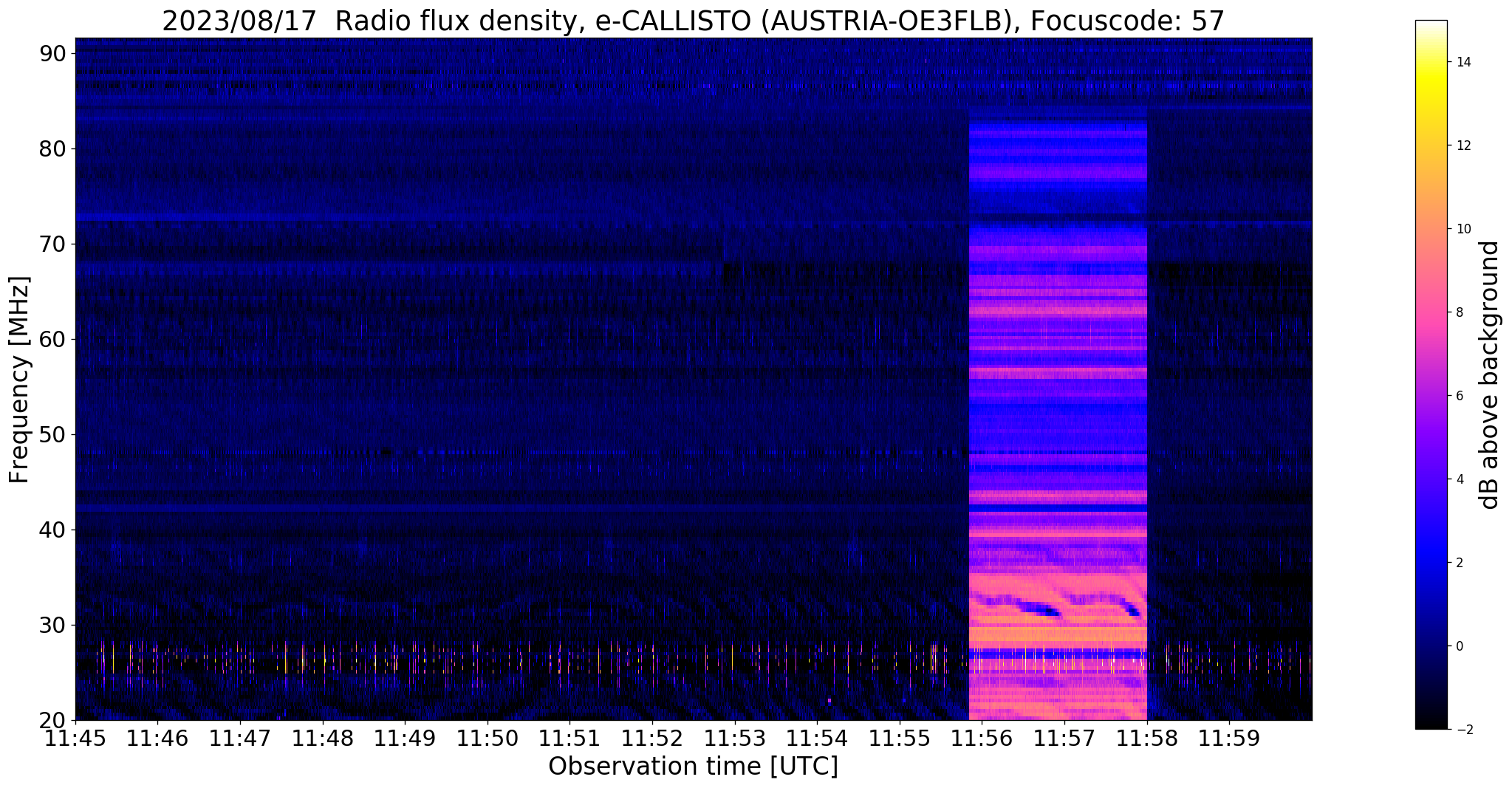Click the y-axis tick label 90

coord(52,54)
